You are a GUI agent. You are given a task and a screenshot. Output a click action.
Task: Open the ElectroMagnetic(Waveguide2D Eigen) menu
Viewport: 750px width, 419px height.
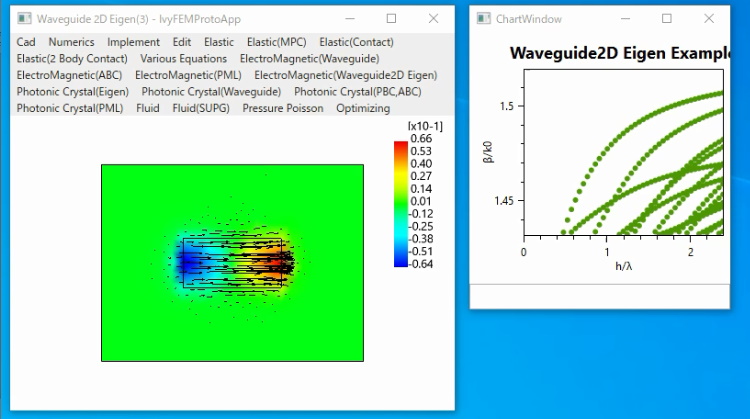[346, 75]
